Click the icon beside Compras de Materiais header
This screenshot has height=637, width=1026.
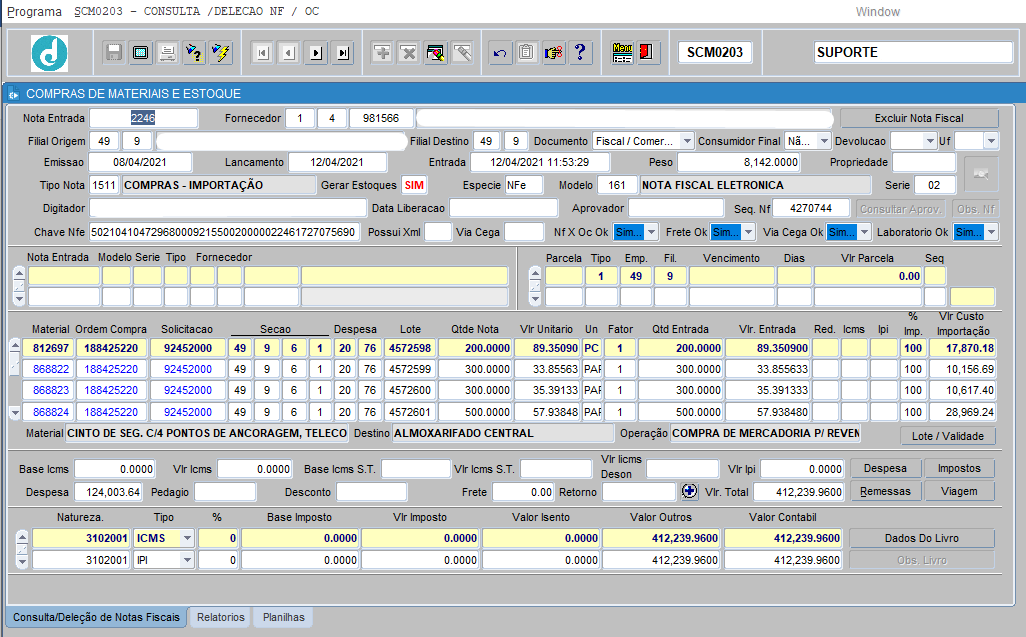pos(14,94)
